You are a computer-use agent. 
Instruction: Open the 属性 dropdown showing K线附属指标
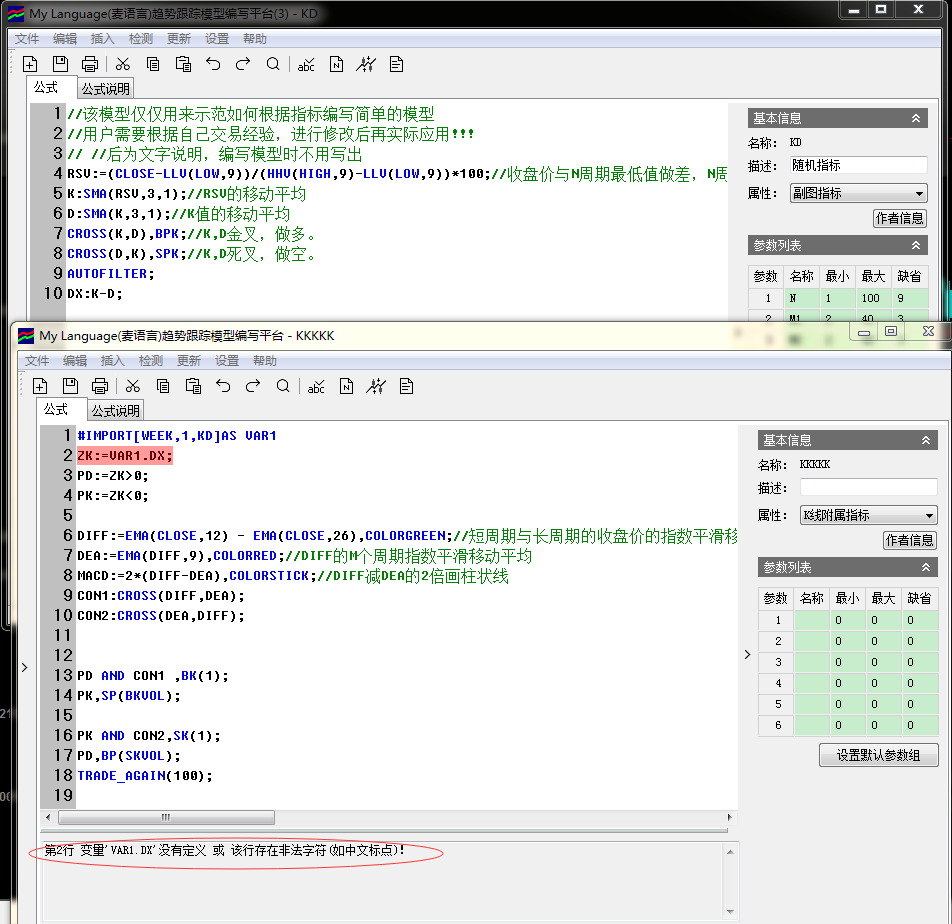point(868,515)
